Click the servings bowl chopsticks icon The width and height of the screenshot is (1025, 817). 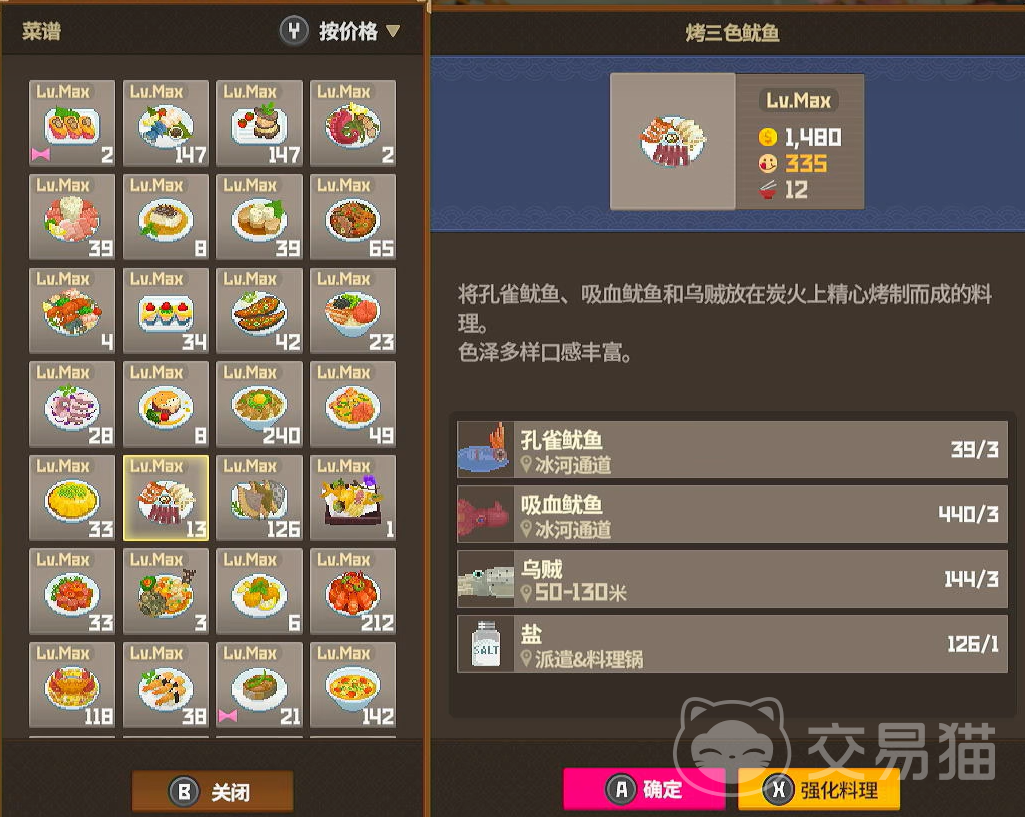coord(767,190)
